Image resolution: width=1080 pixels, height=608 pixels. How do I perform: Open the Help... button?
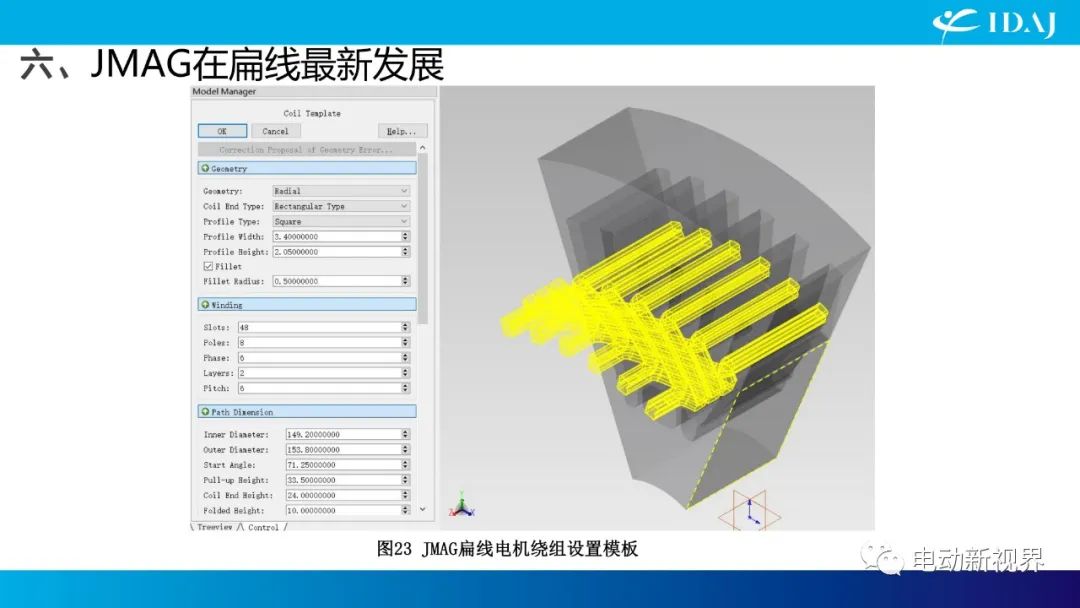[x=402, y=131]
